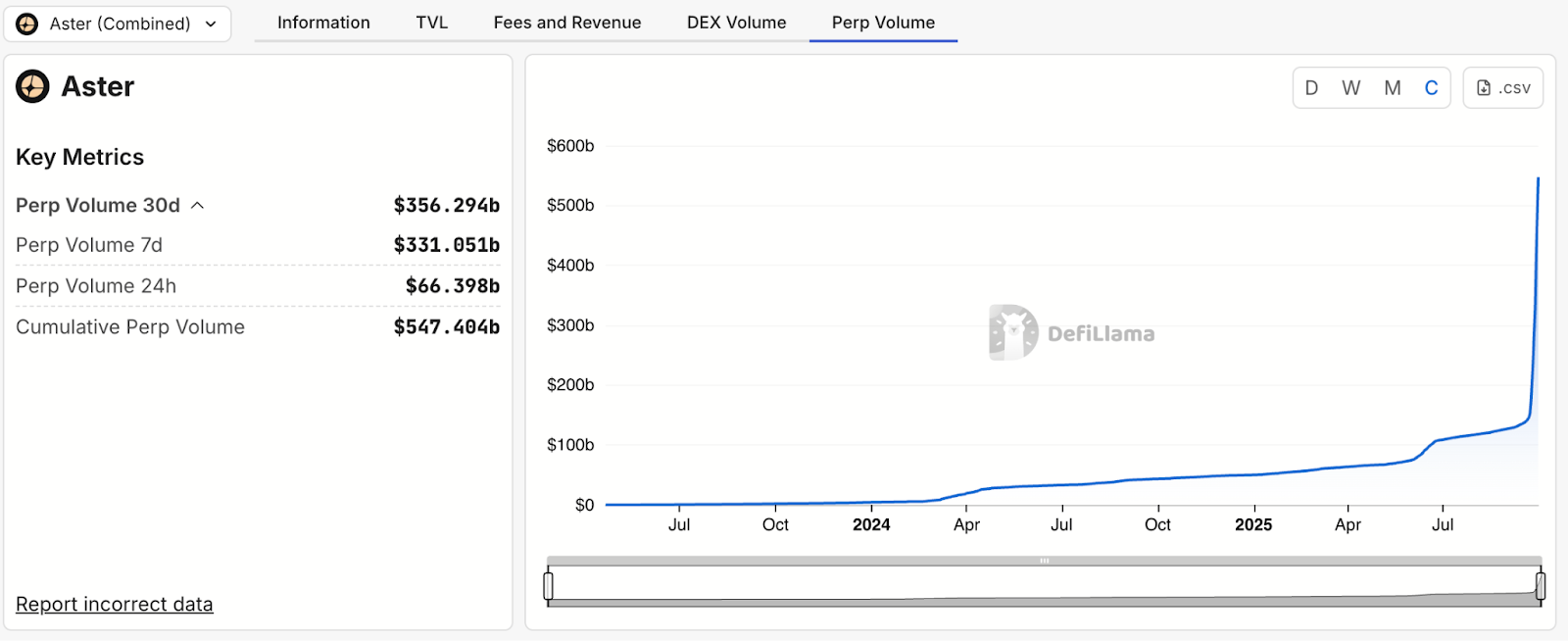Image resolution: width=1568 pixels, height=641 pixels.
Task: Open the Aster (Combined) protocol dropdown
Action: [x=120, y=24]
